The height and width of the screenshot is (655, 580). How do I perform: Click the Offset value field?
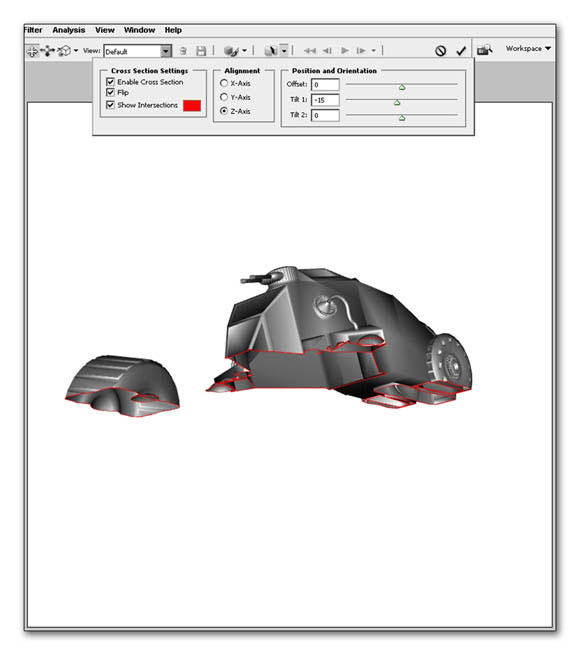click(x=325, y=85)
